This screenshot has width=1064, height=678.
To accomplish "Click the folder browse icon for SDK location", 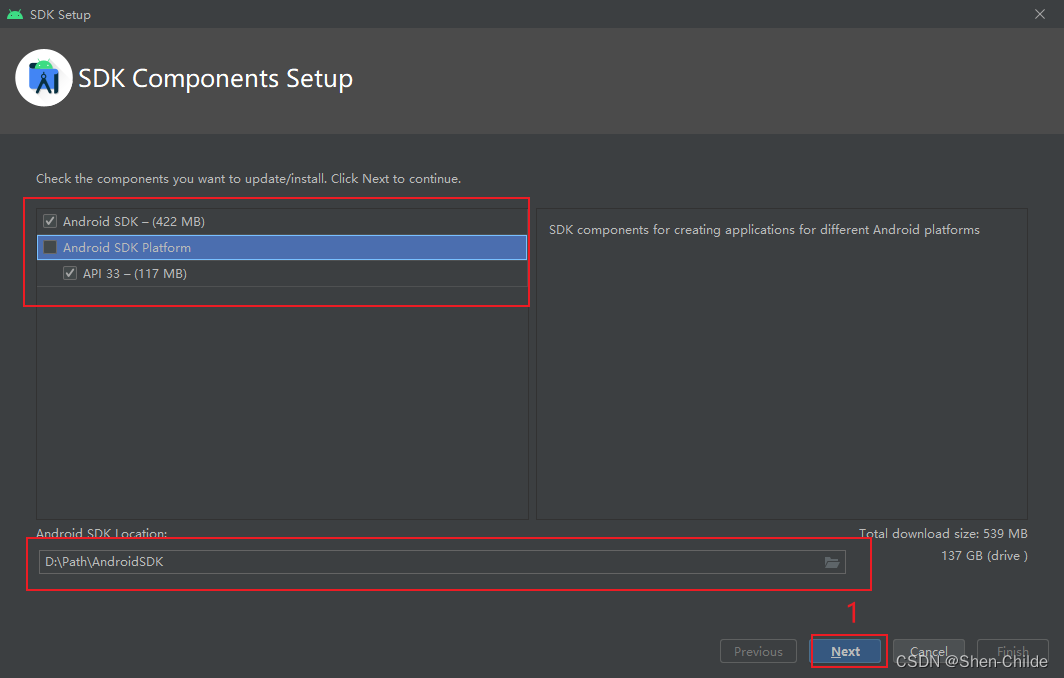I will coord(832,563).
